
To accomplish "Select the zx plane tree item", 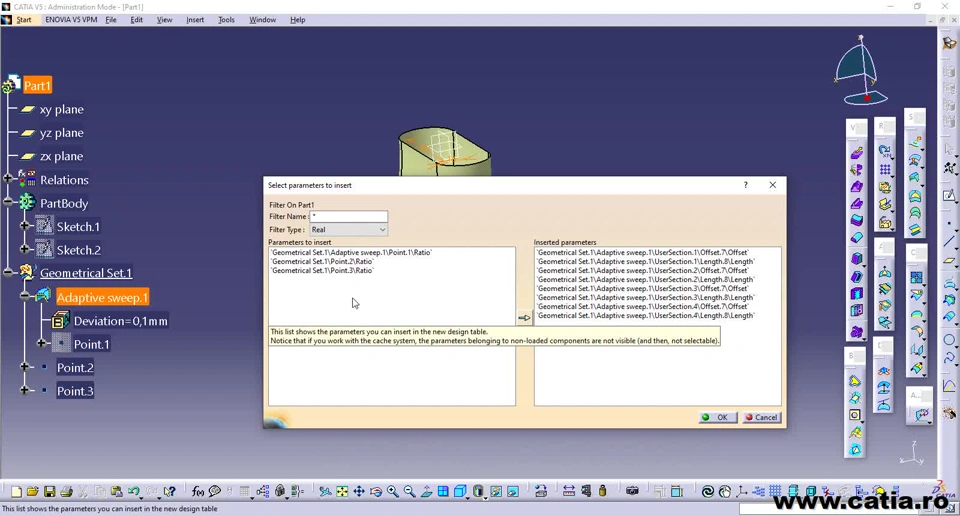I will (x=61, y=156).
